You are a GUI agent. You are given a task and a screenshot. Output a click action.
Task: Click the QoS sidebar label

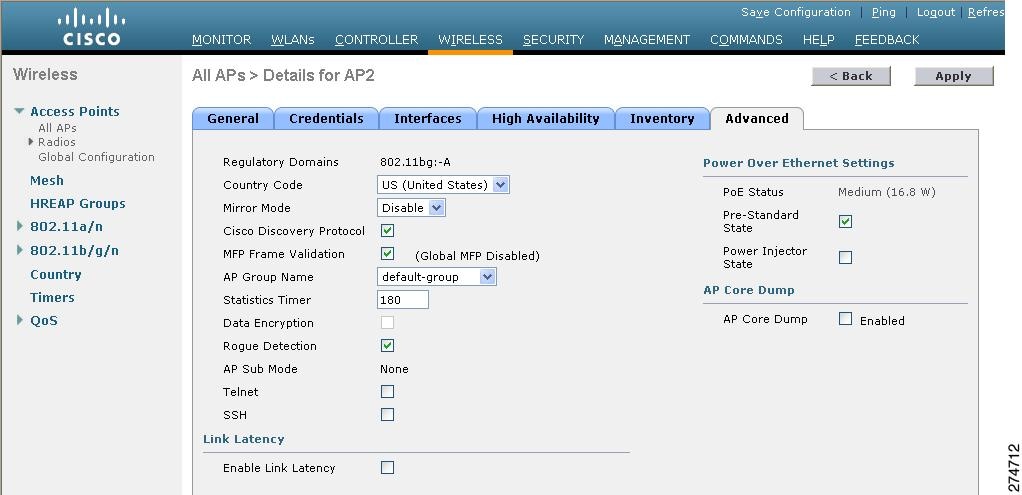[44, 320]
